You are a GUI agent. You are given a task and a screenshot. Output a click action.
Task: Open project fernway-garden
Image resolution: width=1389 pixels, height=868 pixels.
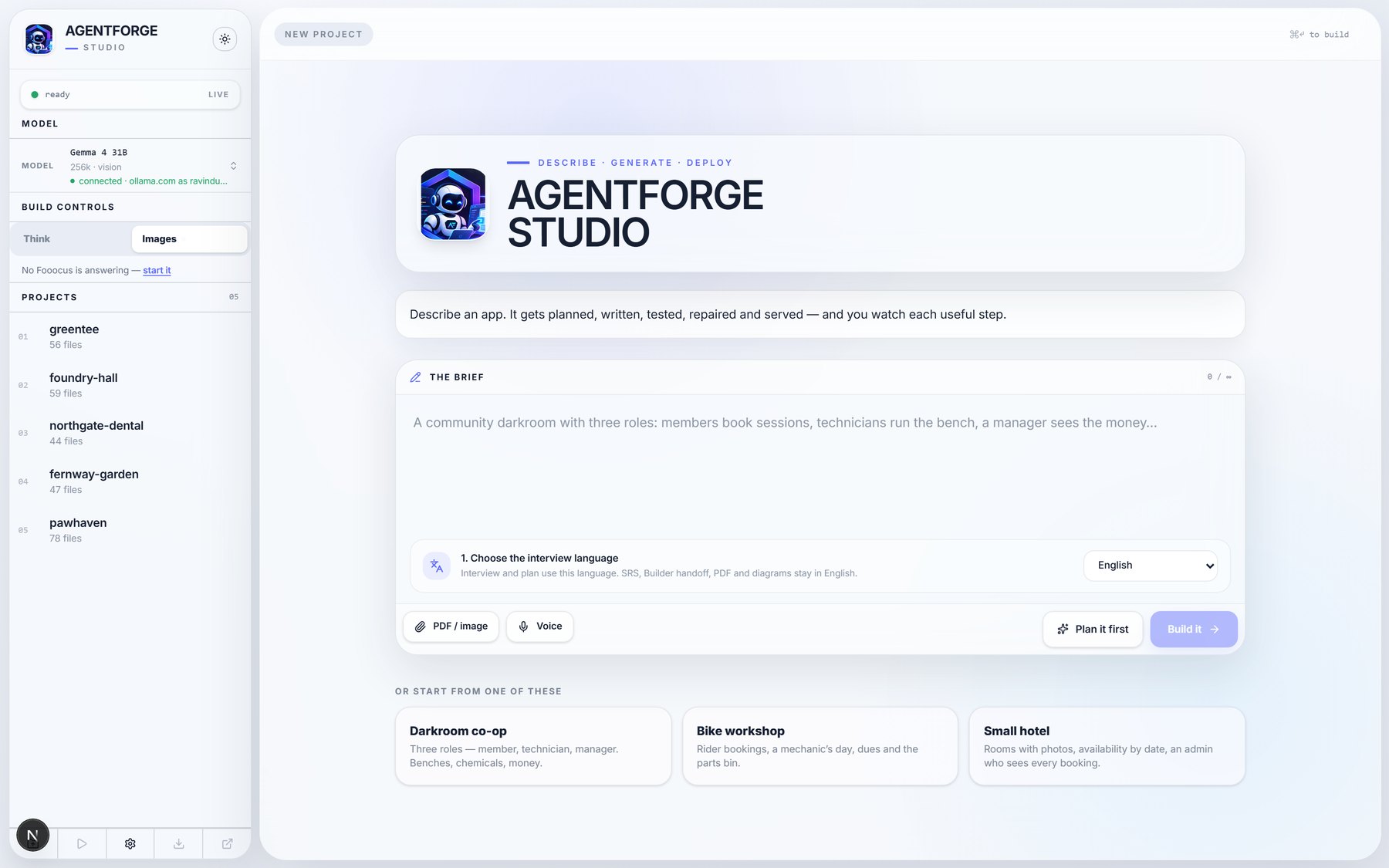point(130,481)
